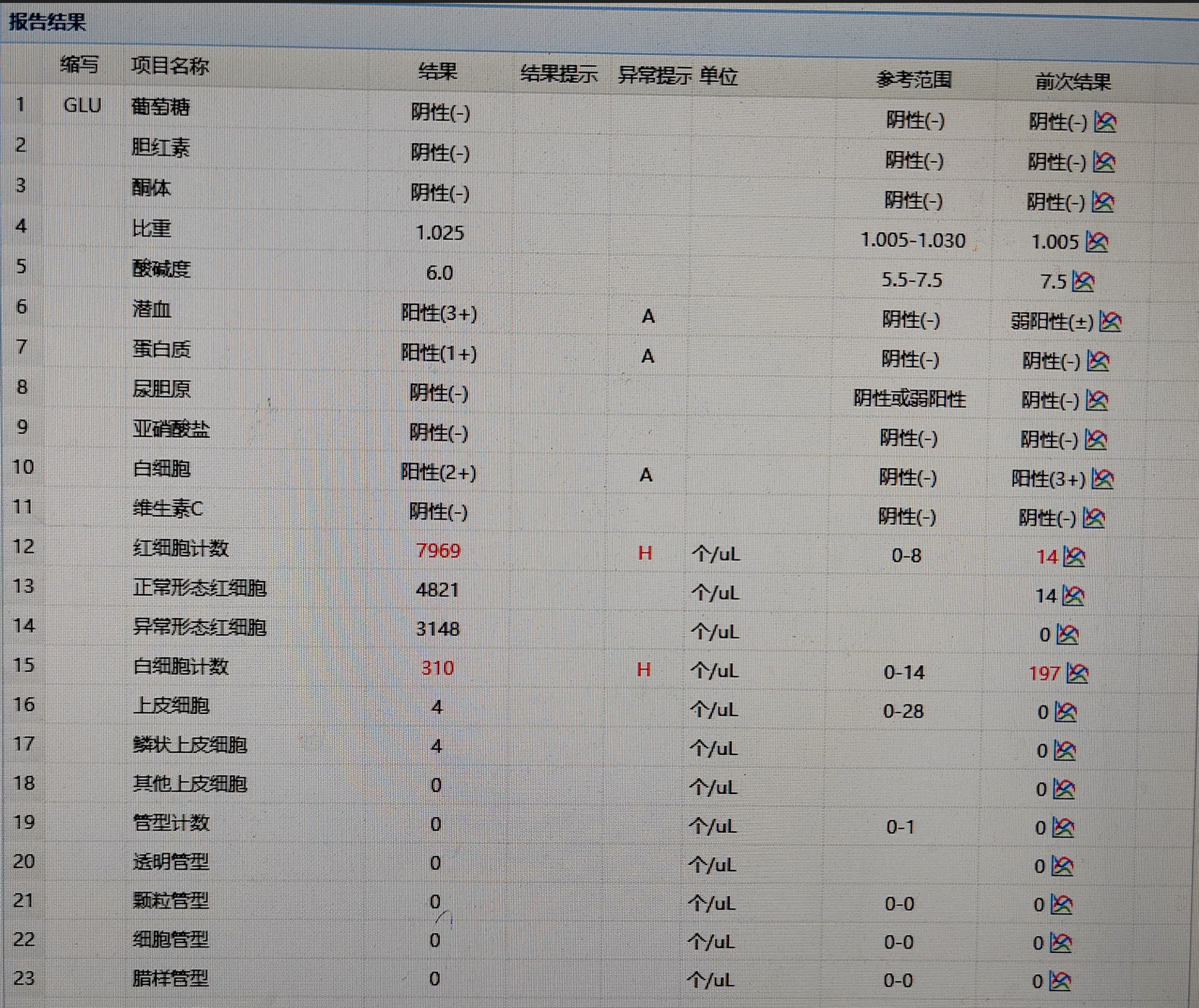The width and height of the screenshot is (1199, 1008).
Task: Open trend chart icon for 潜血 row
Action: pos(1110,321)
